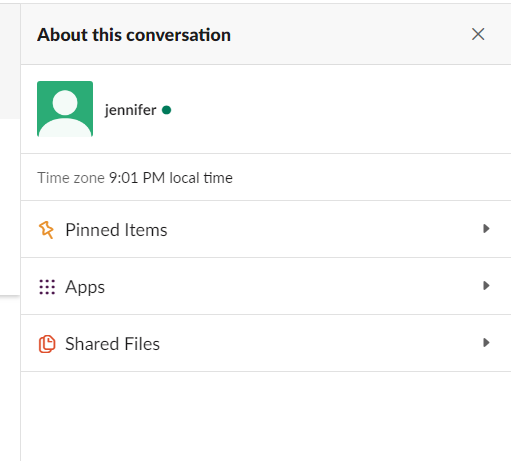Open the Shared Files section label
This screenshot has width=511, height=461.
[x=112, y=344]
